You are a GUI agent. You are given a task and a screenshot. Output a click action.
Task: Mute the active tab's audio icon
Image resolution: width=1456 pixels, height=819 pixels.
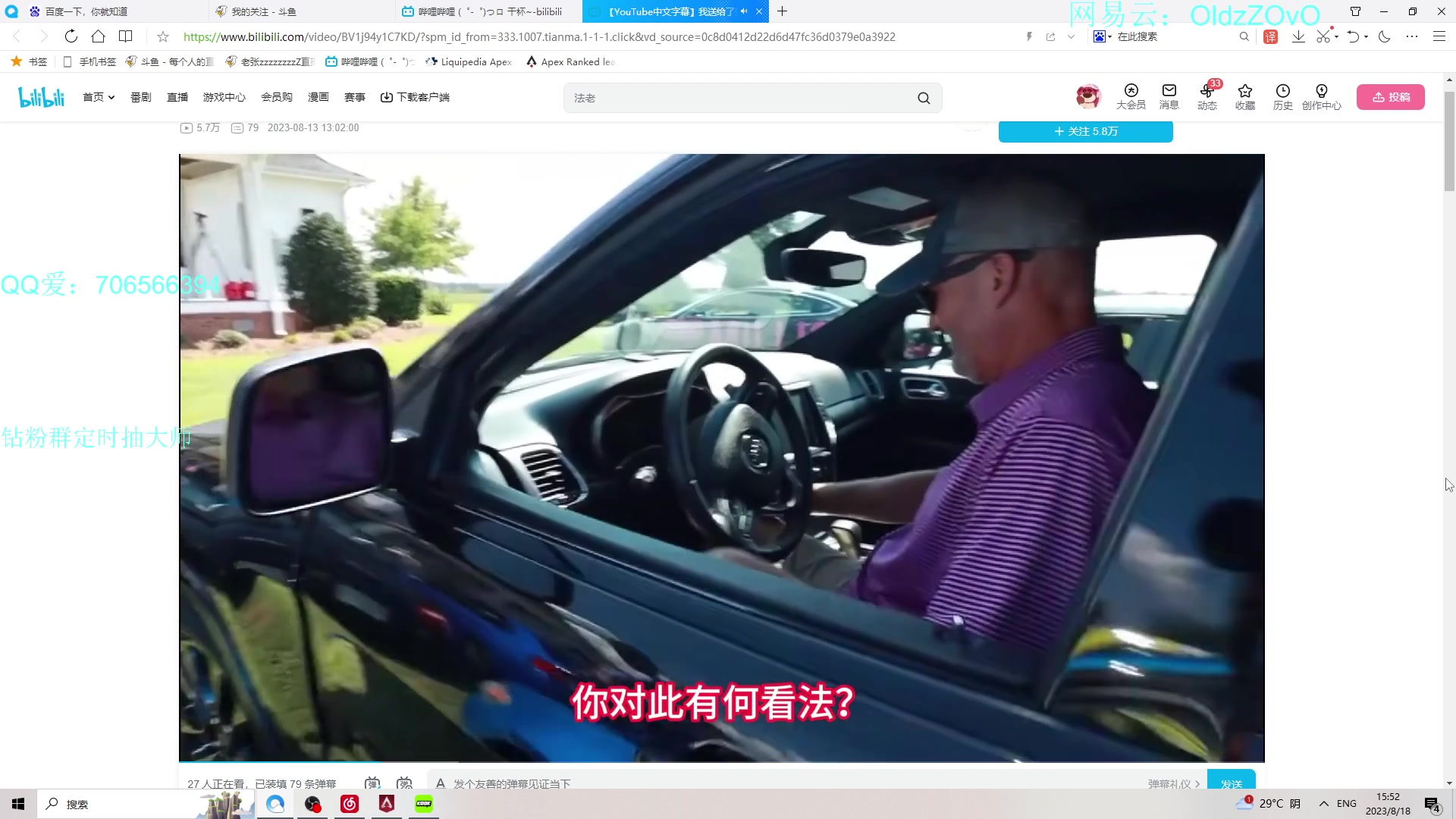744,11
